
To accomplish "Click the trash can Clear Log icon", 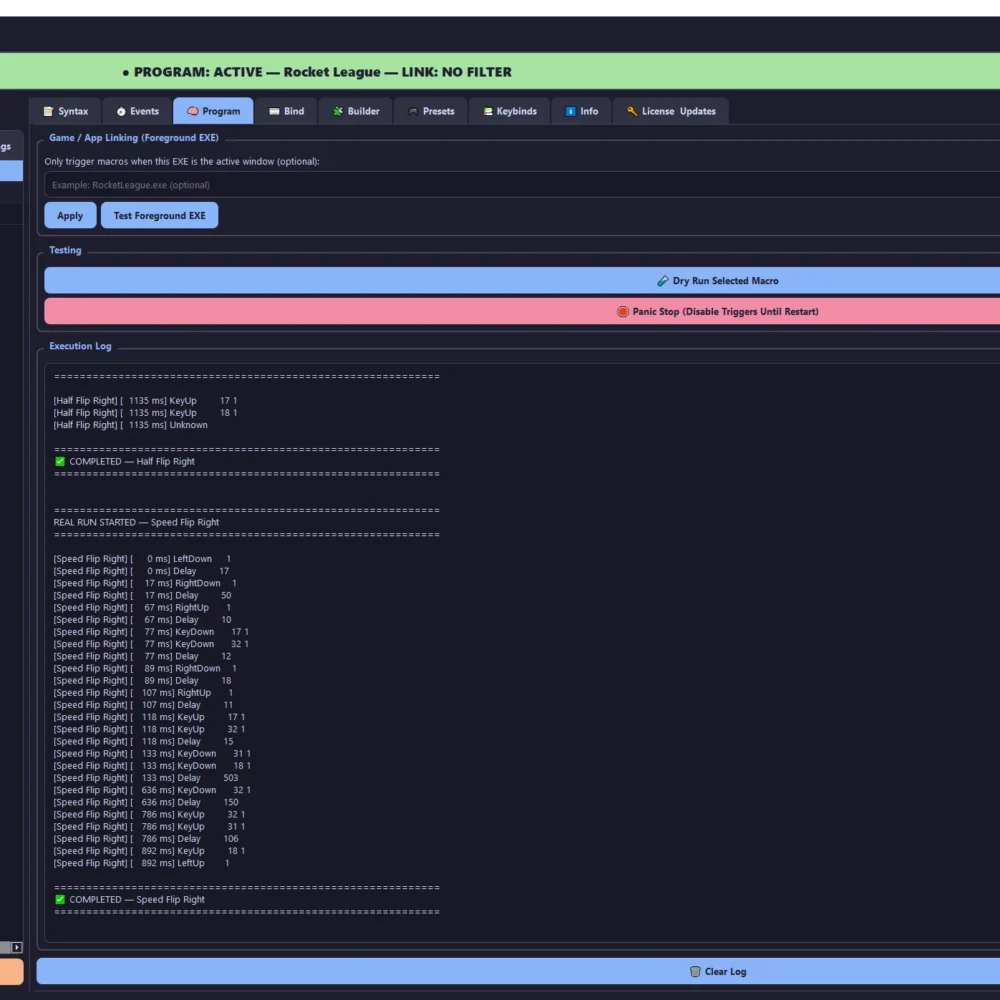I will [x=695, y=971].
